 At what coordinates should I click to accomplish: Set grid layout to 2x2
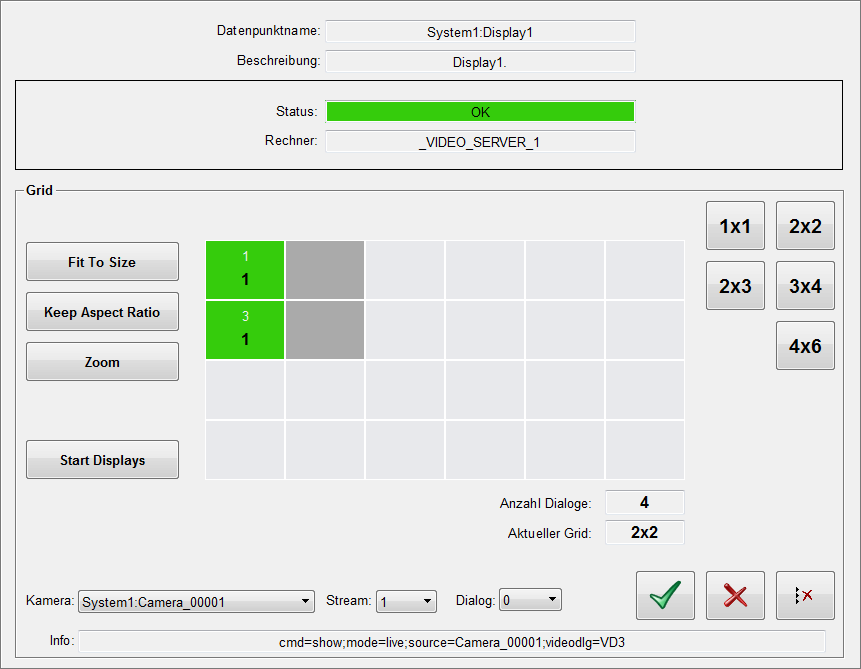805,226
